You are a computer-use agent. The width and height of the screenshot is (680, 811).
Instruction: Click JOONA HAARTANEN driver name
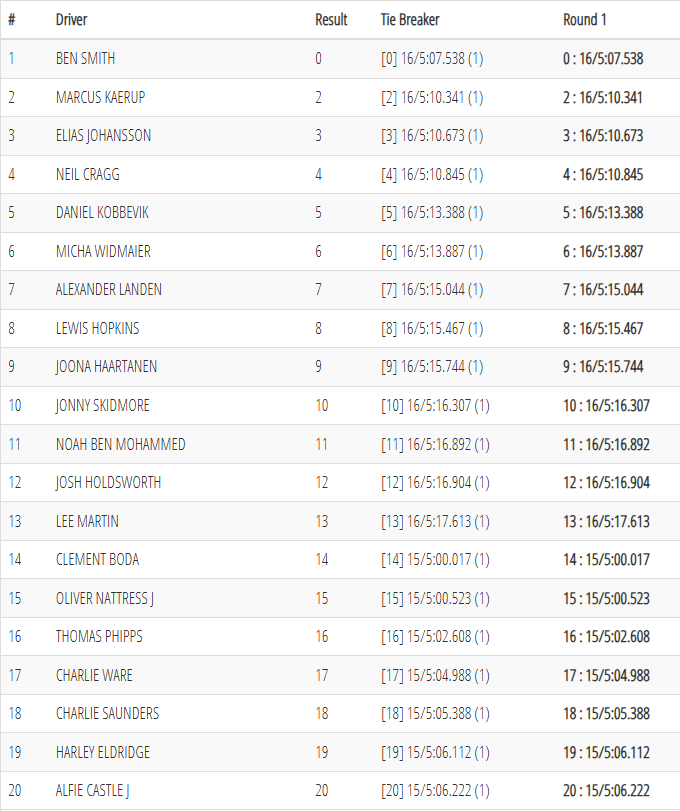pyautogui.click(x=106, y=367)
